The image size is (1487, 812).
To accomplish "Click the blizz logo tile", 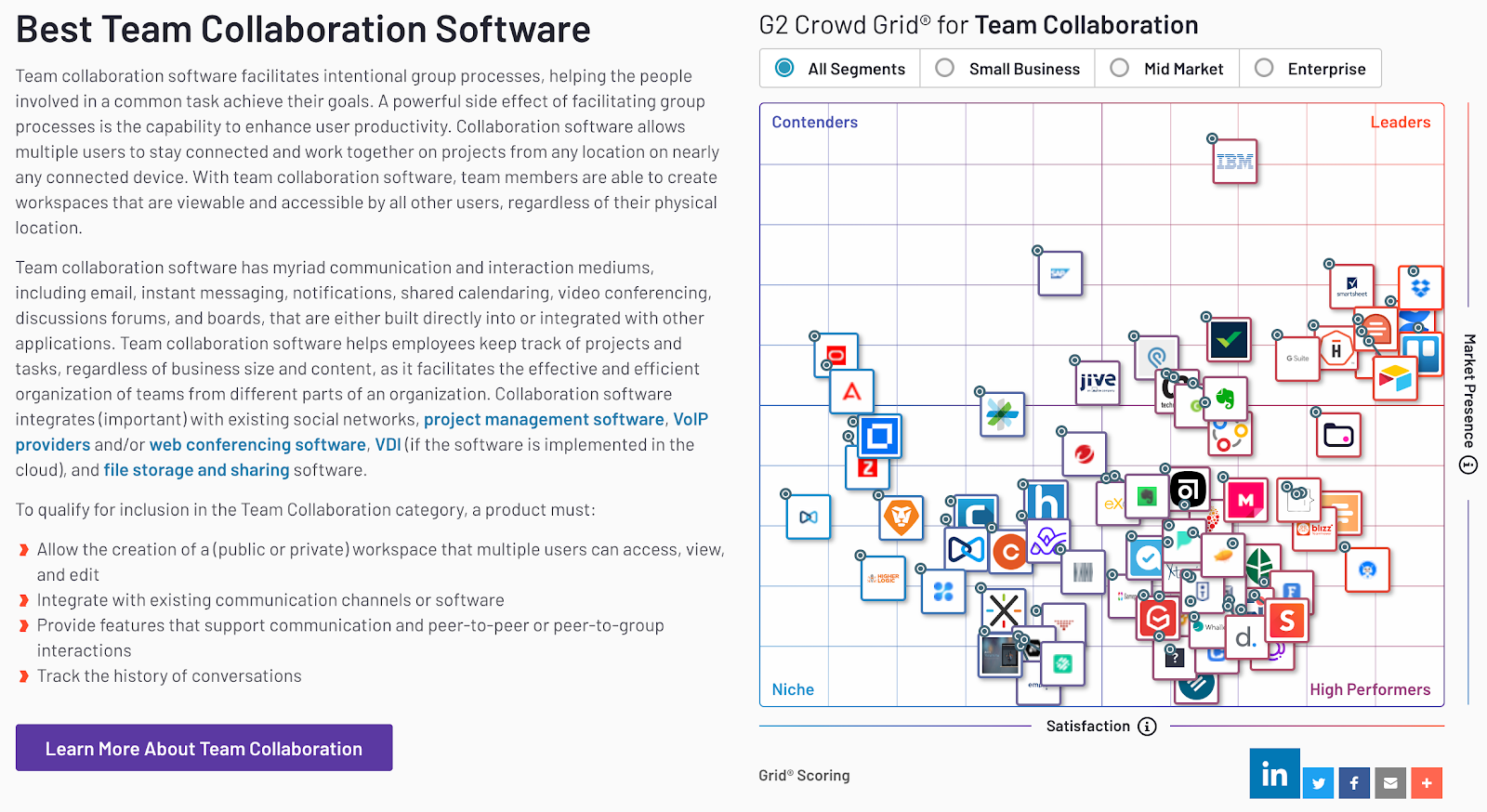I will [1315, 531].
